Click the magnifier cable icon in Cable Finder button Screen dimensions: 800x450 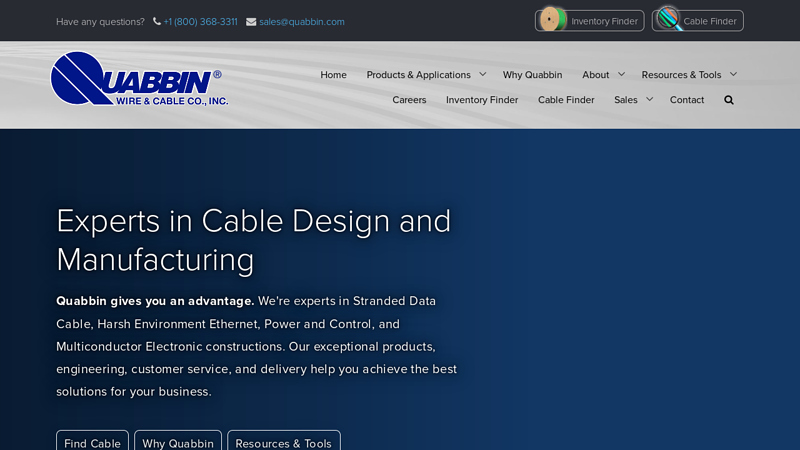point(669,18)
